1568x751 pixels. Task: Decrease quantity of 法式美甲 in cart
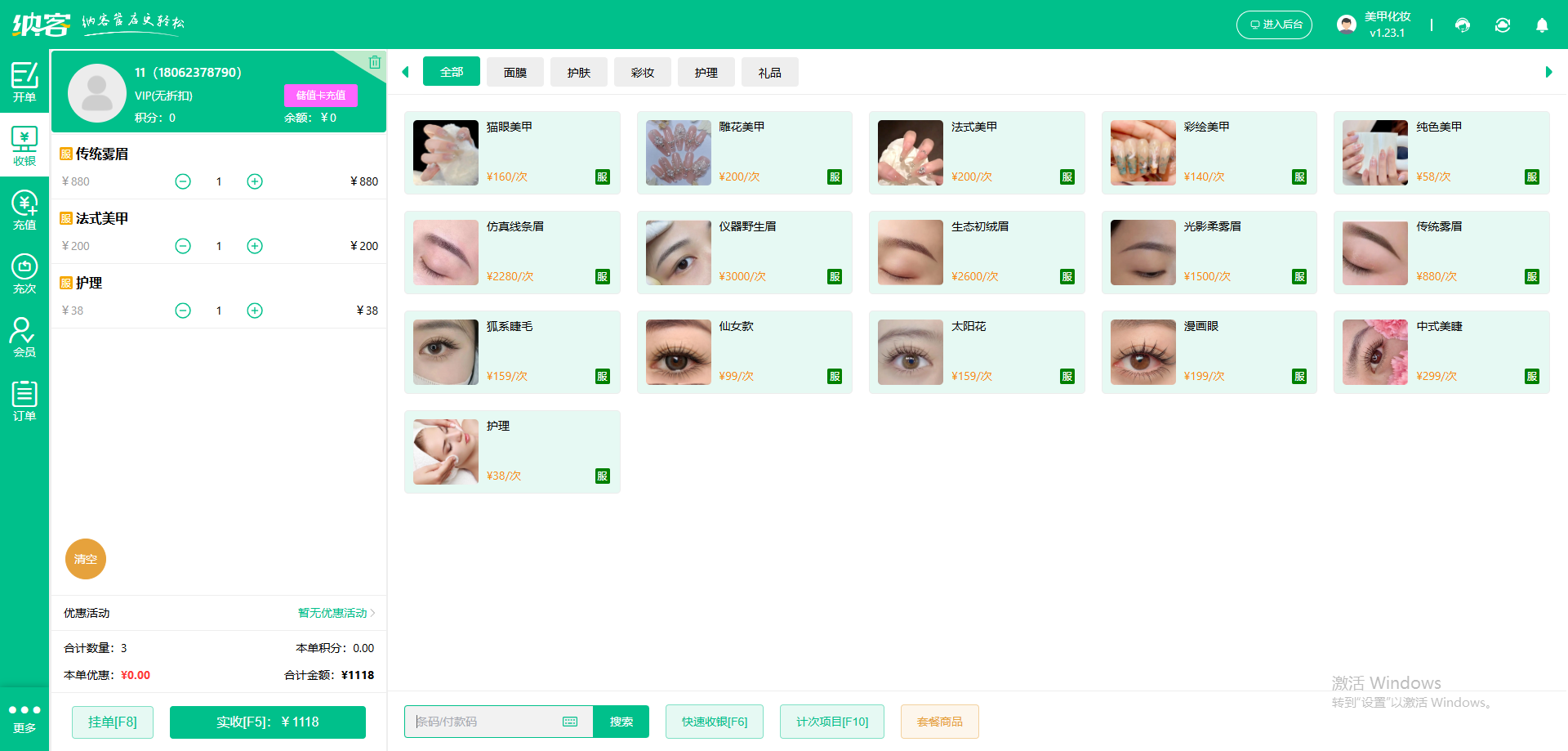tap(183, 246)
